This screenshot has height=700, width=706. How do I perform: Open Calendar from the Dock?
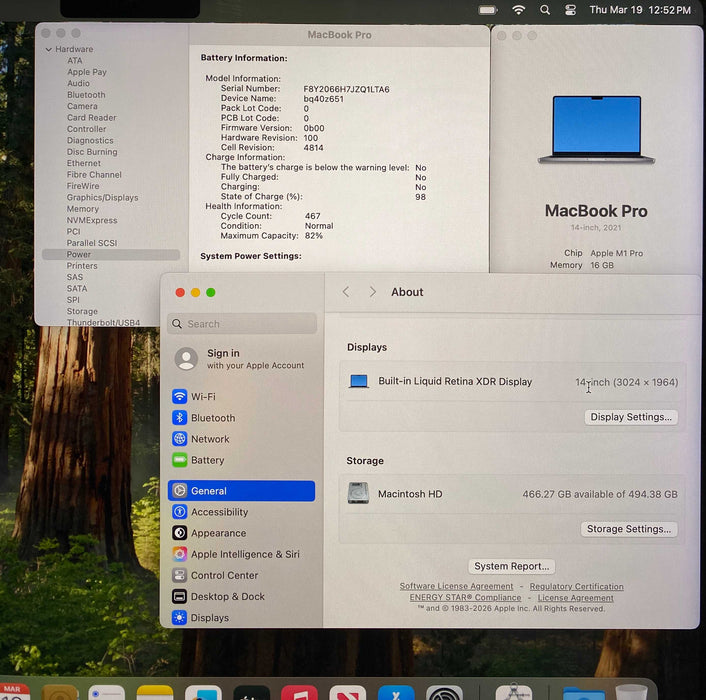(x=14, y=692)
